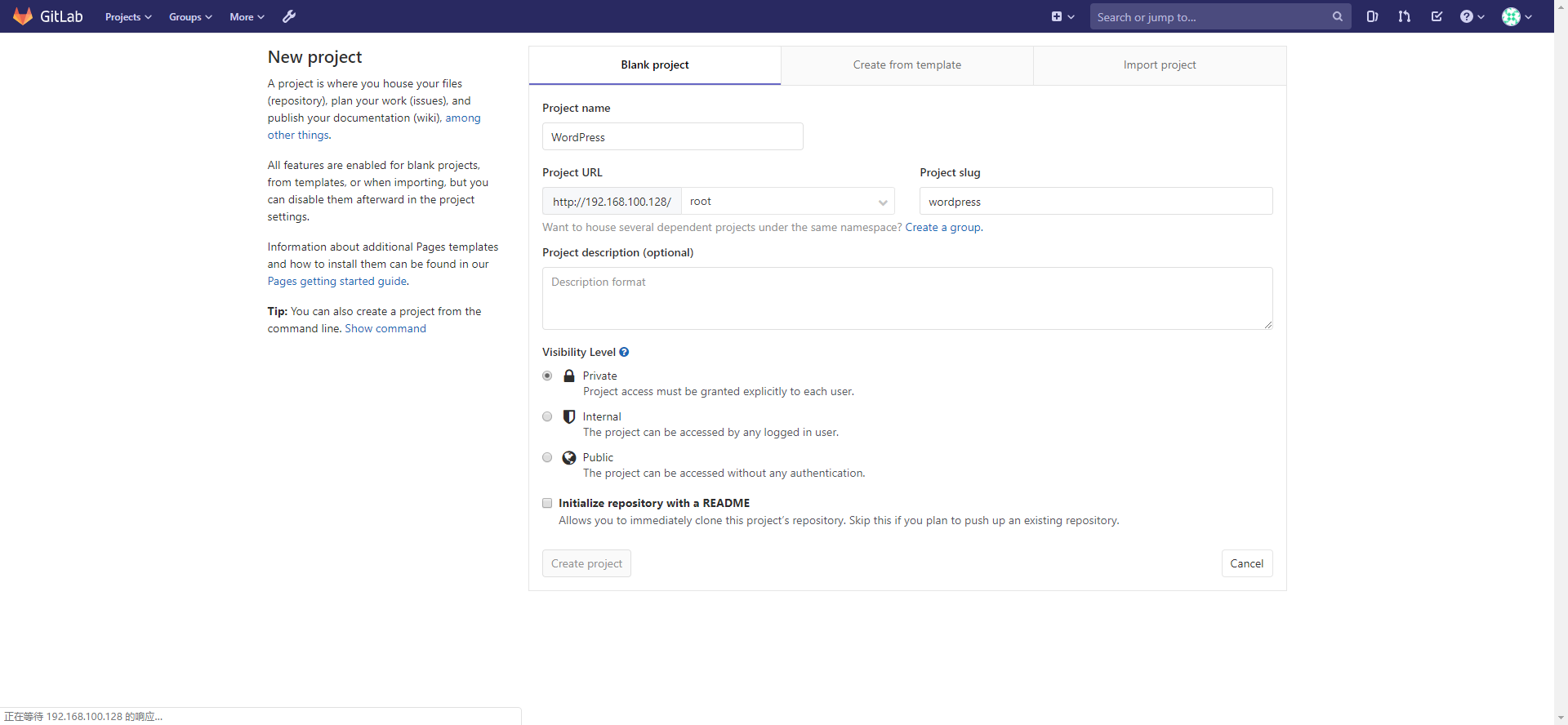Click the user avatar icon
The height and width of the screenshot is (725, 1568).
pyautogui.click(x=1511, y=16)
